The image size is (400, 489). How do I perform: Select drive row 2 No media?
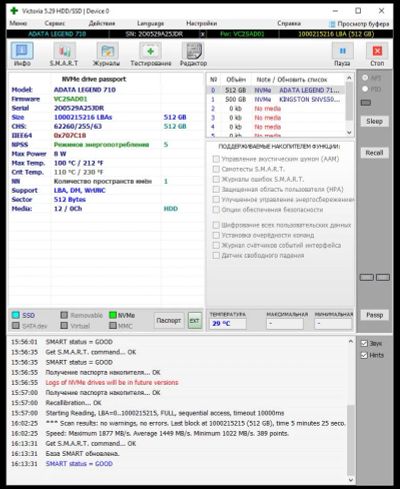[276, 109]
